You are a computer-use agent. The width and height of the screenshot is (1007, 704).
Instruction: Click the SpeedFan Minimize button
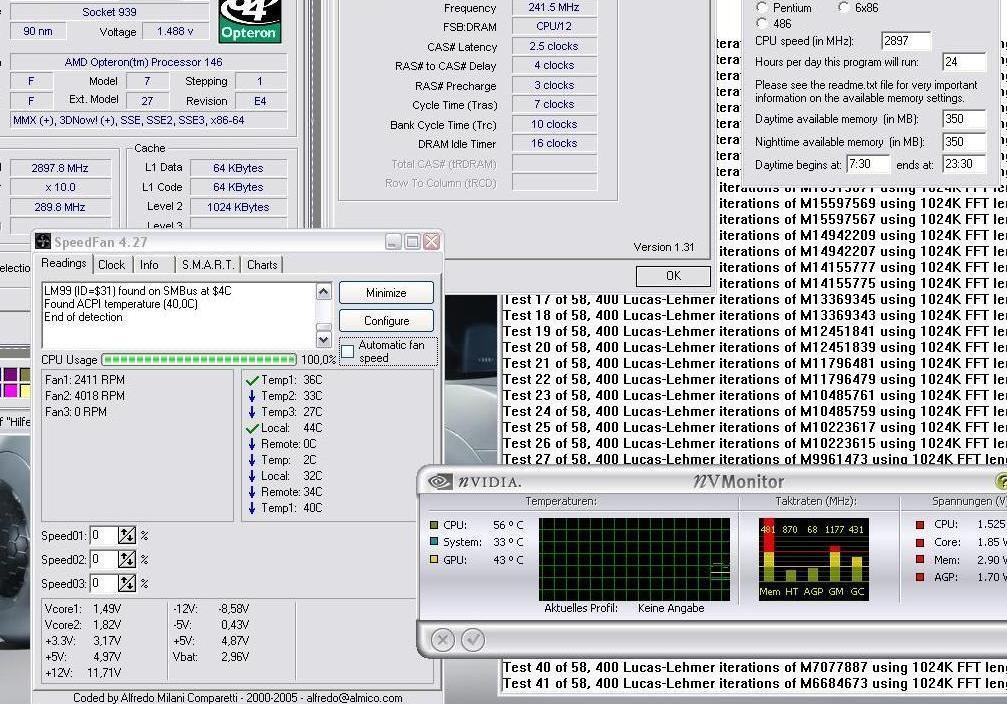tap(386, 293)
